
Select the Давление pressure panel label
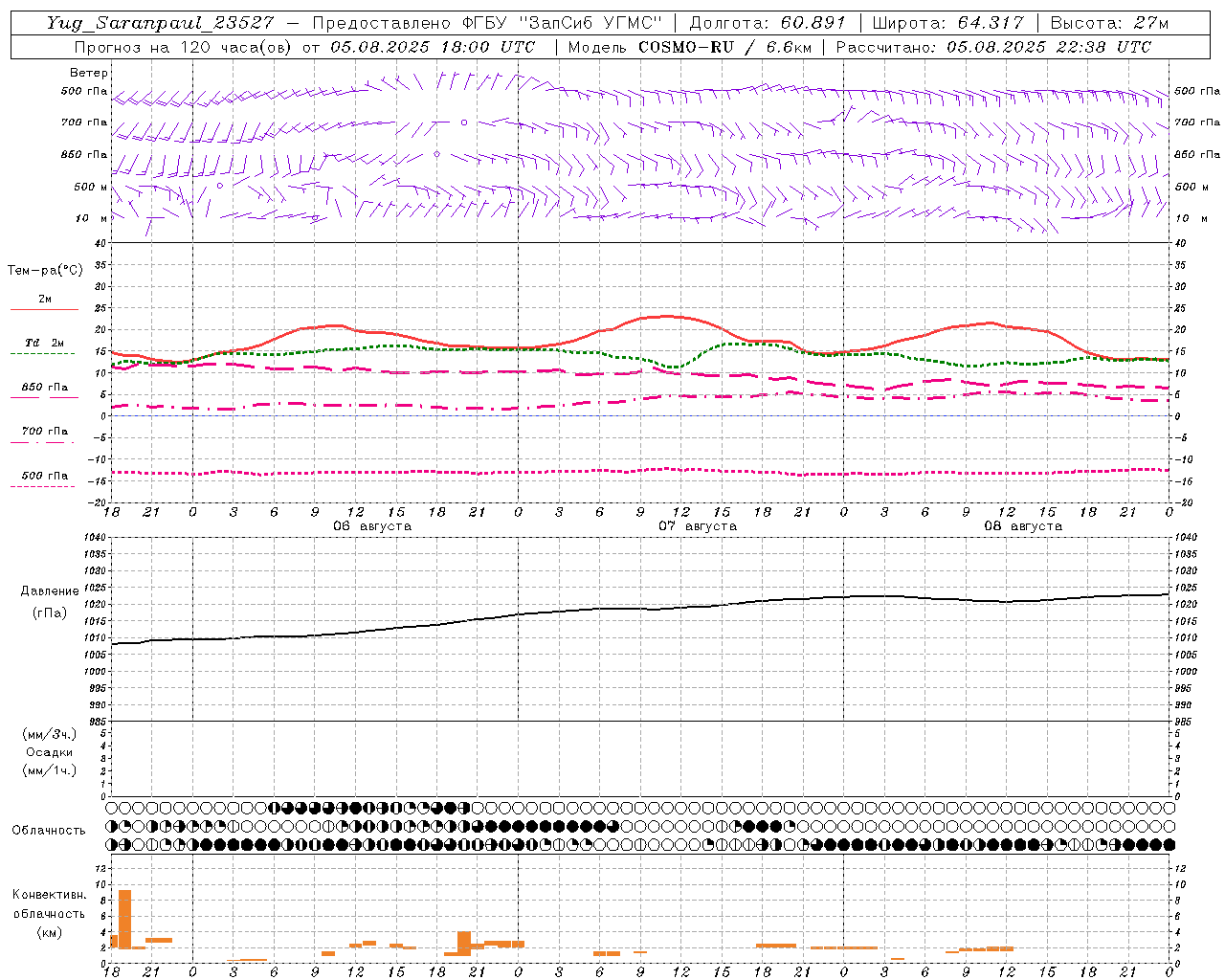tap(50, 591)
